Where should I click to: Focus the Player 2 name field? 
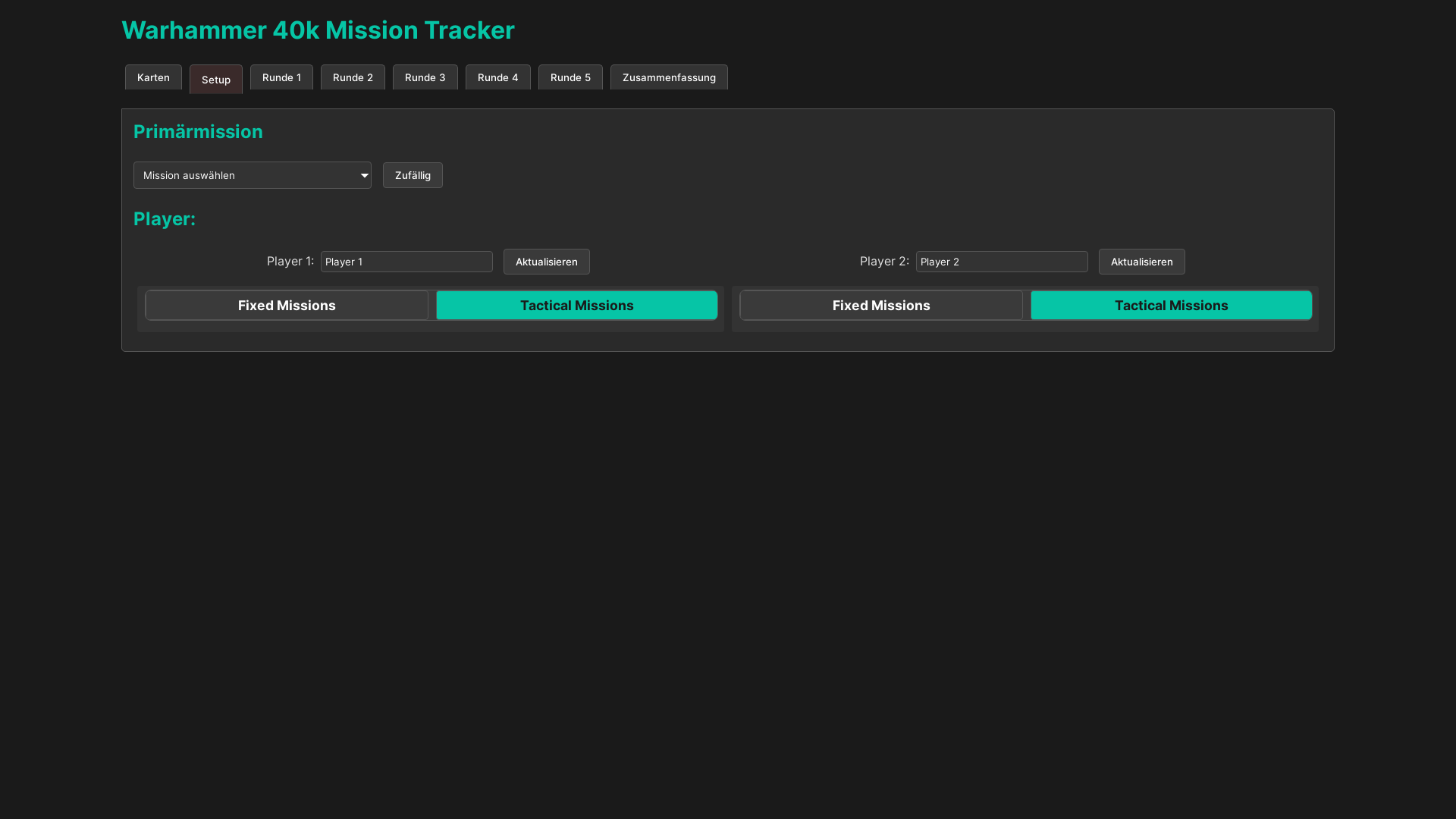1002,262
